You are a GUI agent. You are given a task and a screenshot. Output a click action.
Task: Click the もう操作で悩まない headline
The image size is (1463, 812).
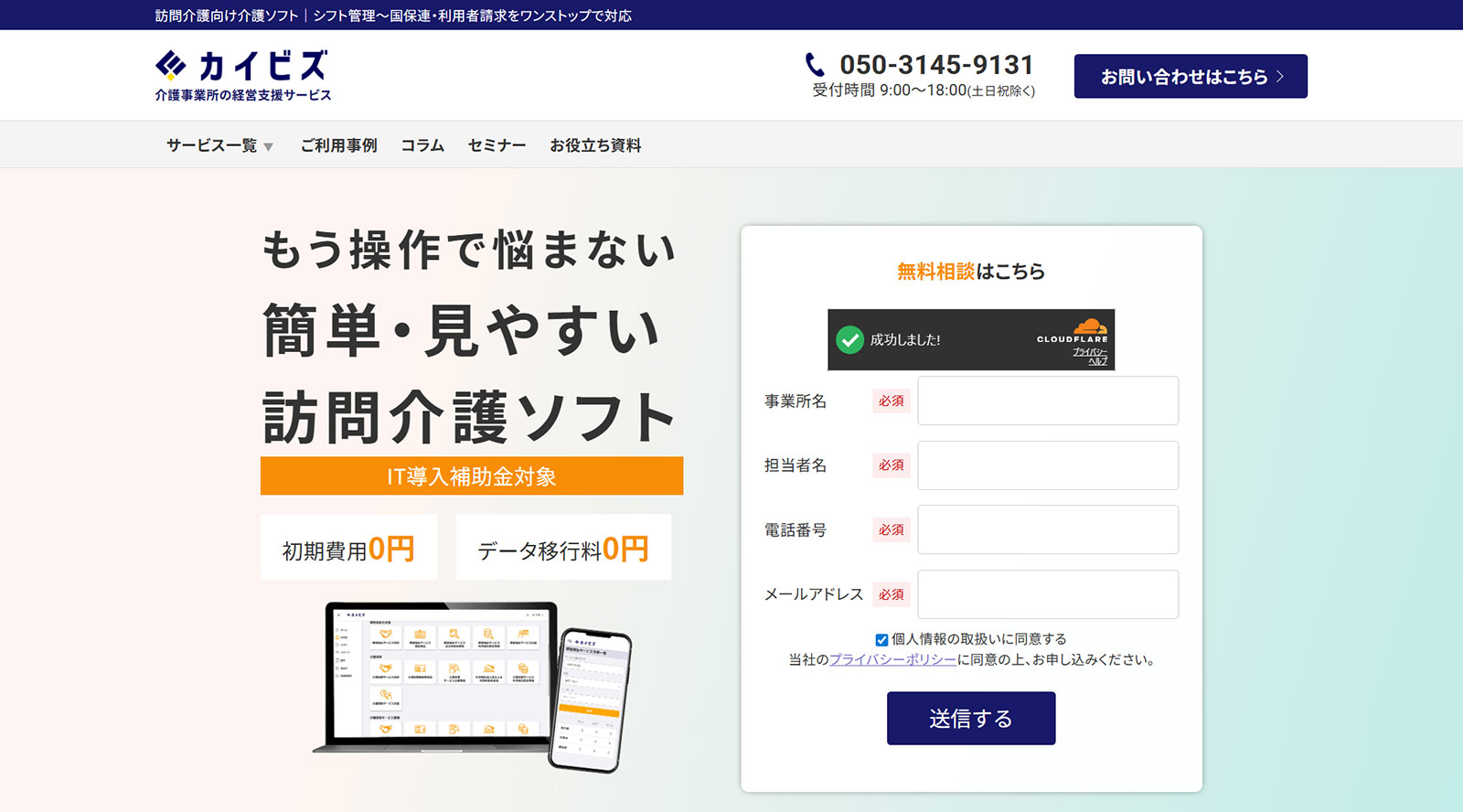point(469,250)
